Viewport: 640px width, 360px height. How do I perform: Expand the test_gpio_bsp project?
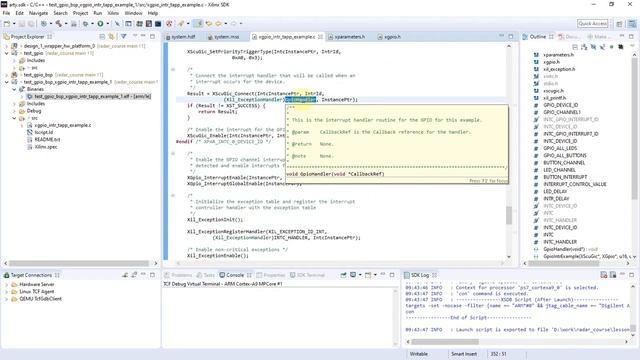tap(7, 75)
